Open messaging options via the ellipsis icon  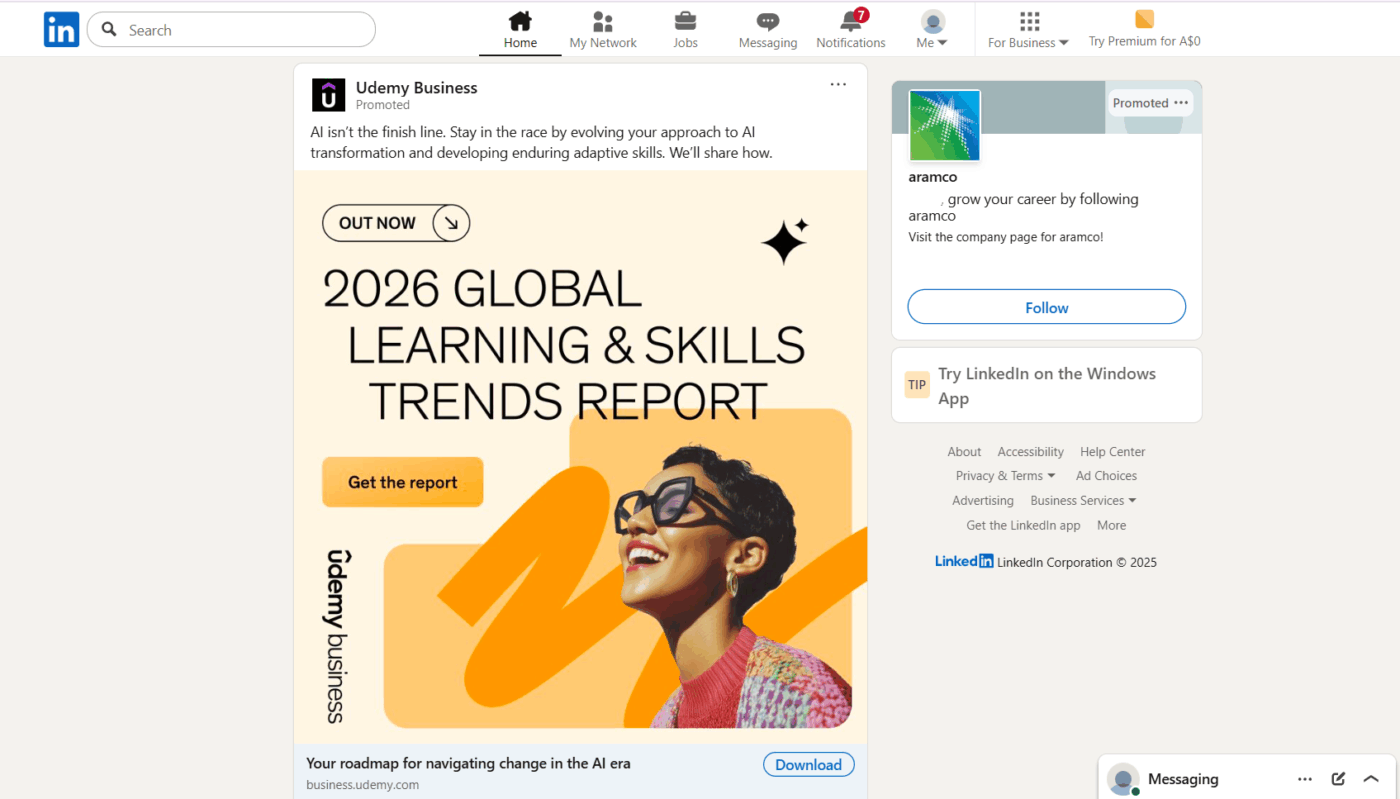coord(1304,778)
